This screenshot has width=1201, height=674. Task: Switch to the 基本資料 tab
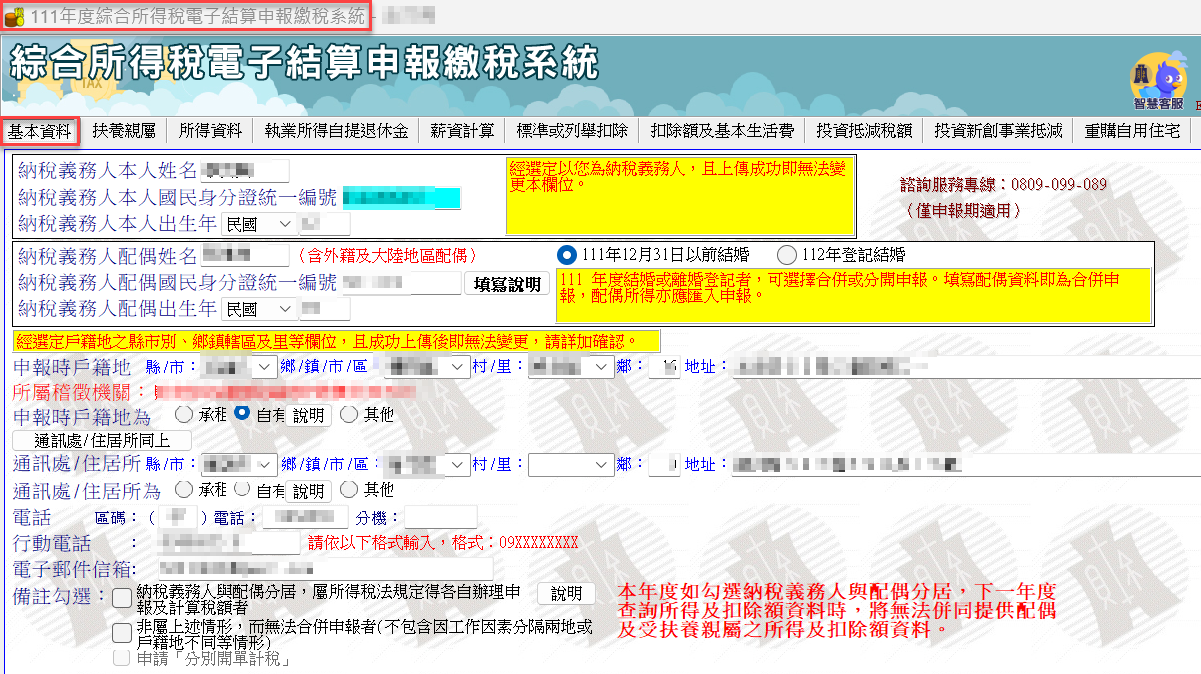(x=40, y=131)
